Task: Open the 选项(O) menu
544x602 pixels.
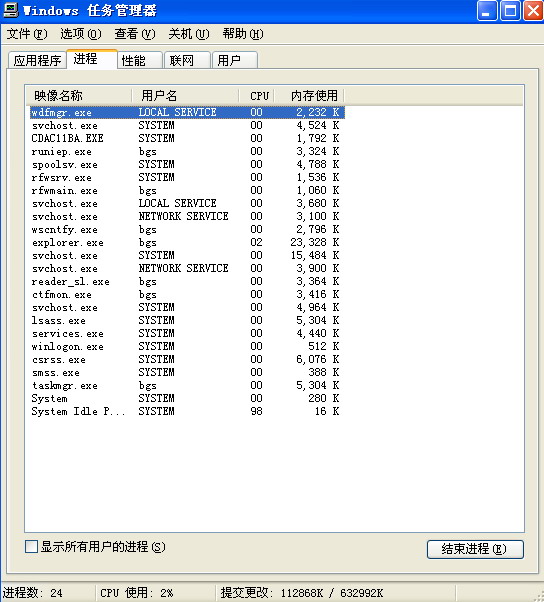Action: pyautogui.click(x=81, y=34)
